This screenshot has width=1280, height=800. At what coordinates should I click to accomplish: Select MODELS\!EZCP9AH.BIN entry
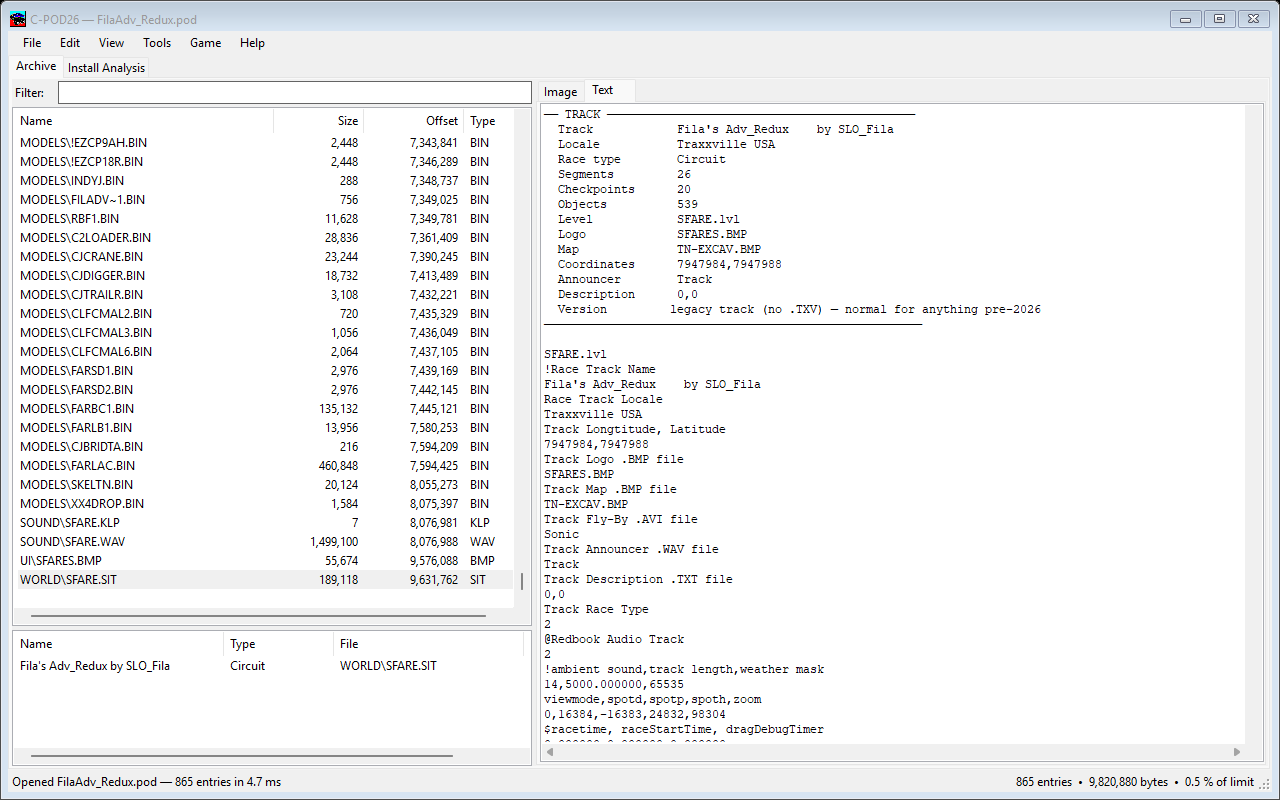(264, 143)
